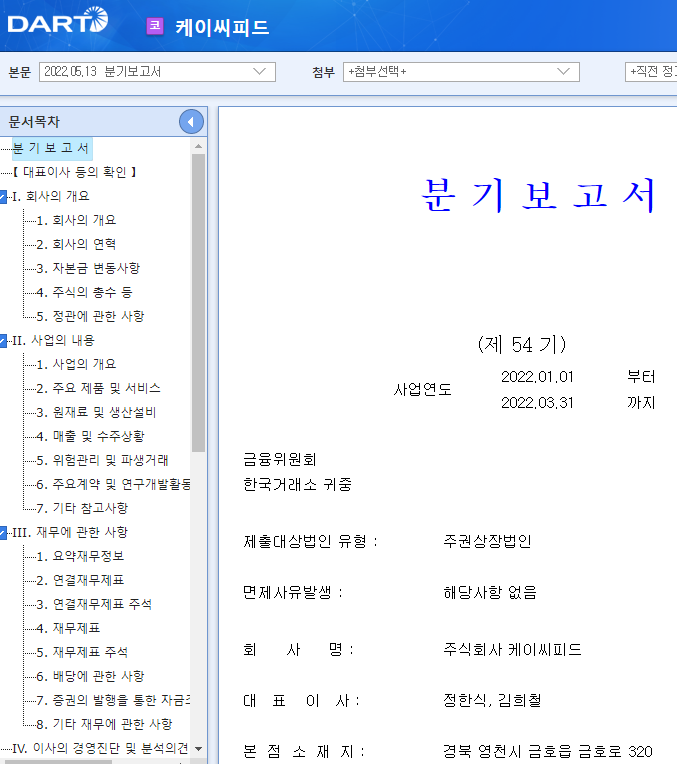Image resolution: width=677 pixels, height=764 pixels.
Task: Click the tree panel vertical scrollbar thumb
Action: 198,303
